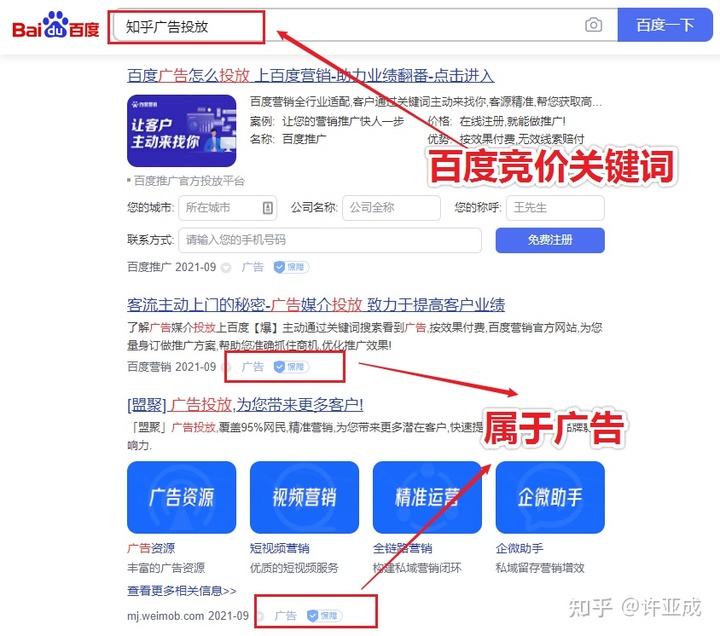The height and width of the screenshot is (636, 720).
Task: Click the 让客户主动来找你 ad thumbnail
Action: click(181, 130)
